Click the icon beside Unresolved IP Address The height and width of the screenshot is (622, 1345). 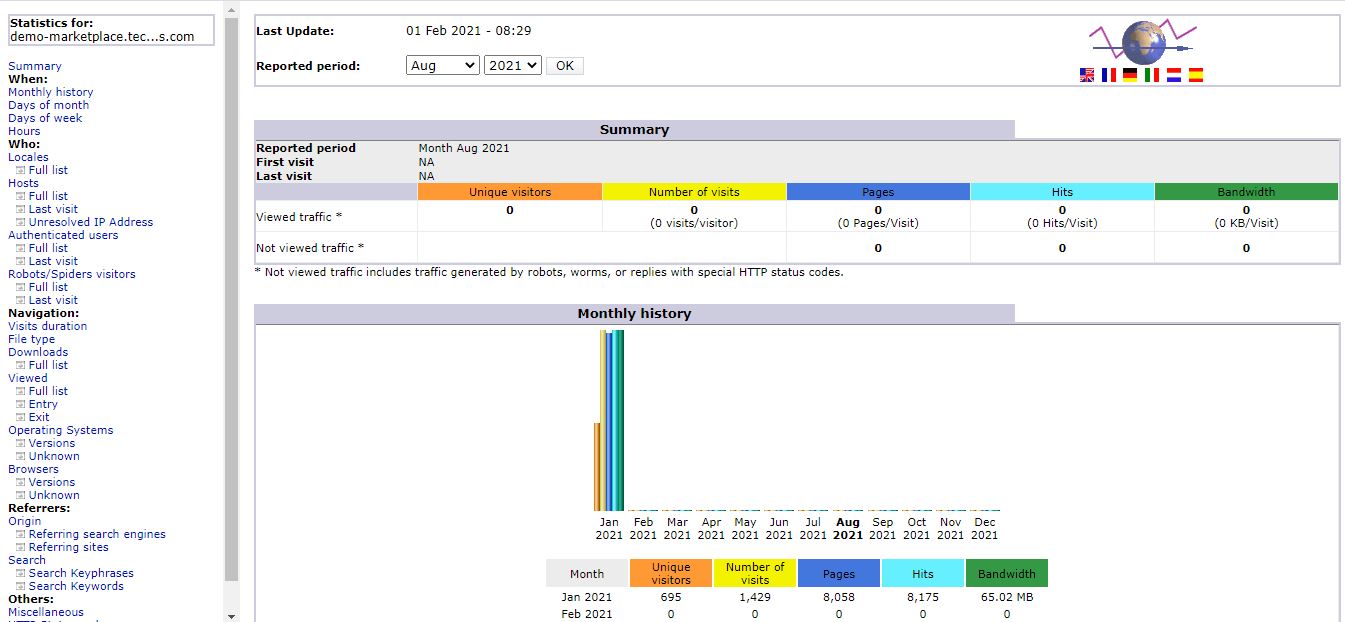click(20, 223)
